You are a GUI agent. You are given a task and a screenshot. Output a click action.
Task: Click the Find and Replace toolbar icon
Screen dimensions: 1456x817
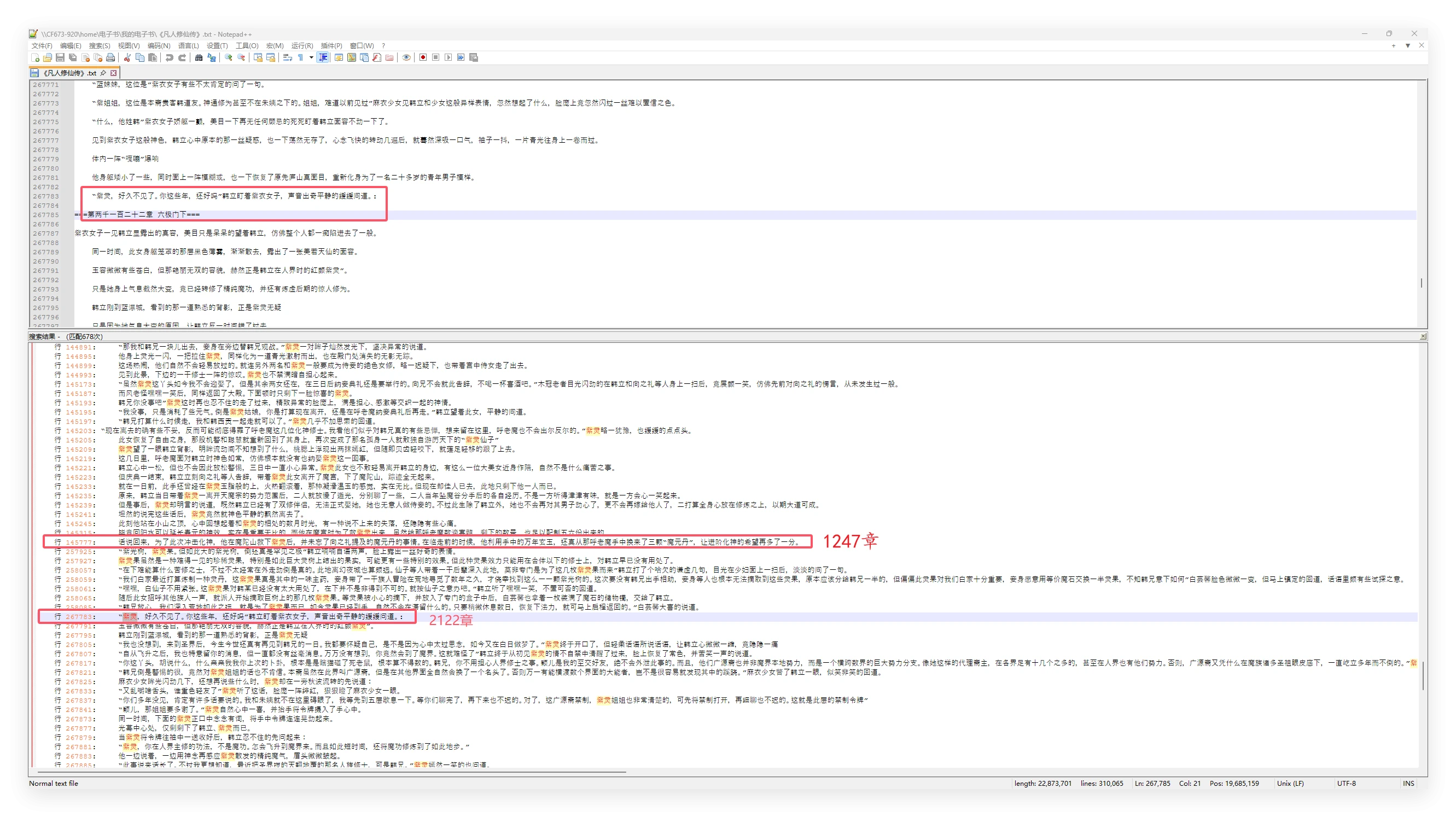(211, 57)
